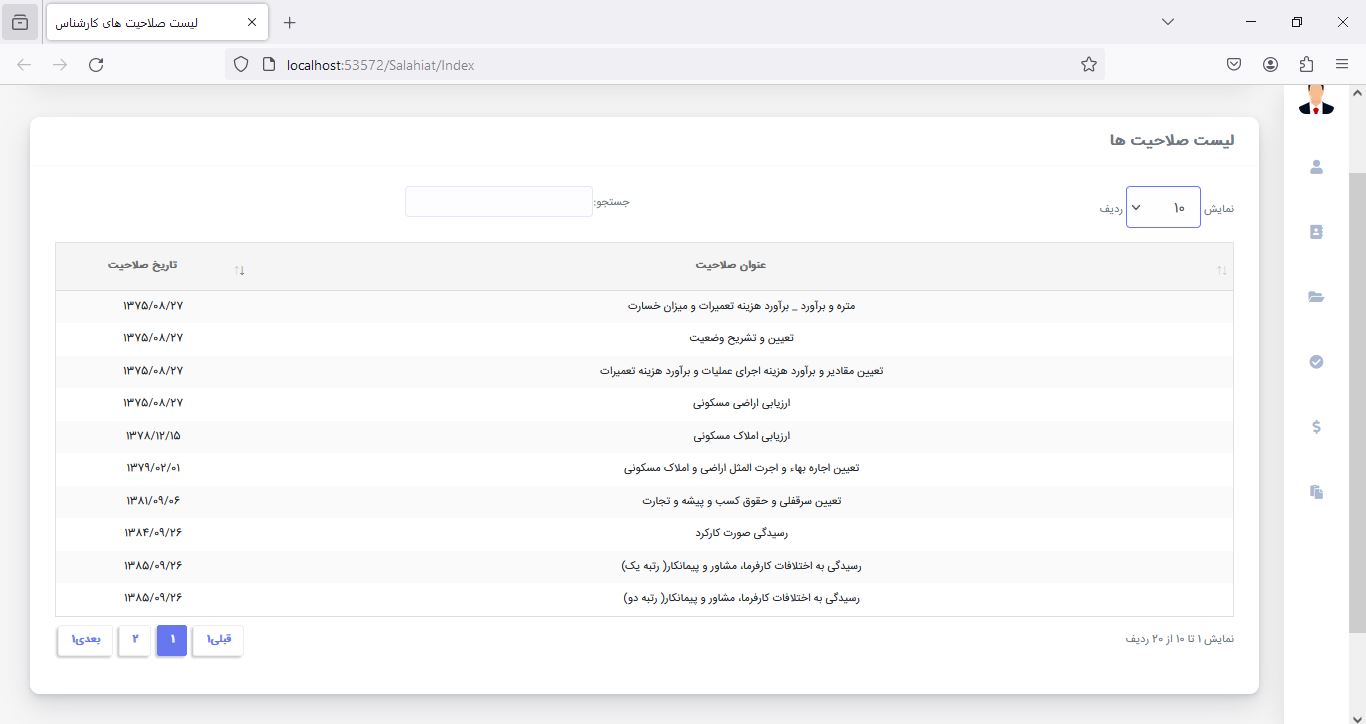Viewport: 1366px width, 724px height.
Task: Open the contact card sidebar icon
Action: click(x=1316, y=232)
